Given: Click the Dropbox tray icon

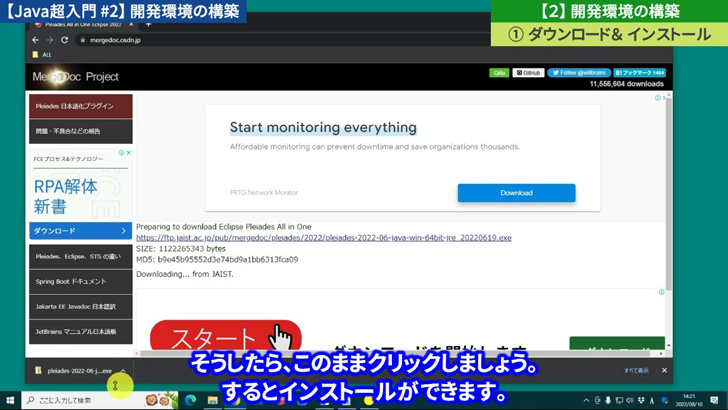Looking at the screenshot, I should tap(641, 400).
